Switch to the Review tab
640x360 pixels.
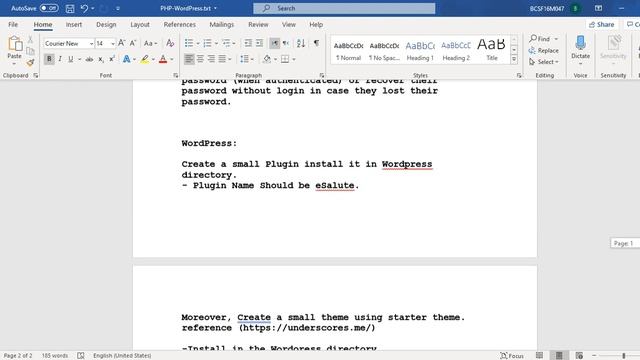click(x=258, y=24)
